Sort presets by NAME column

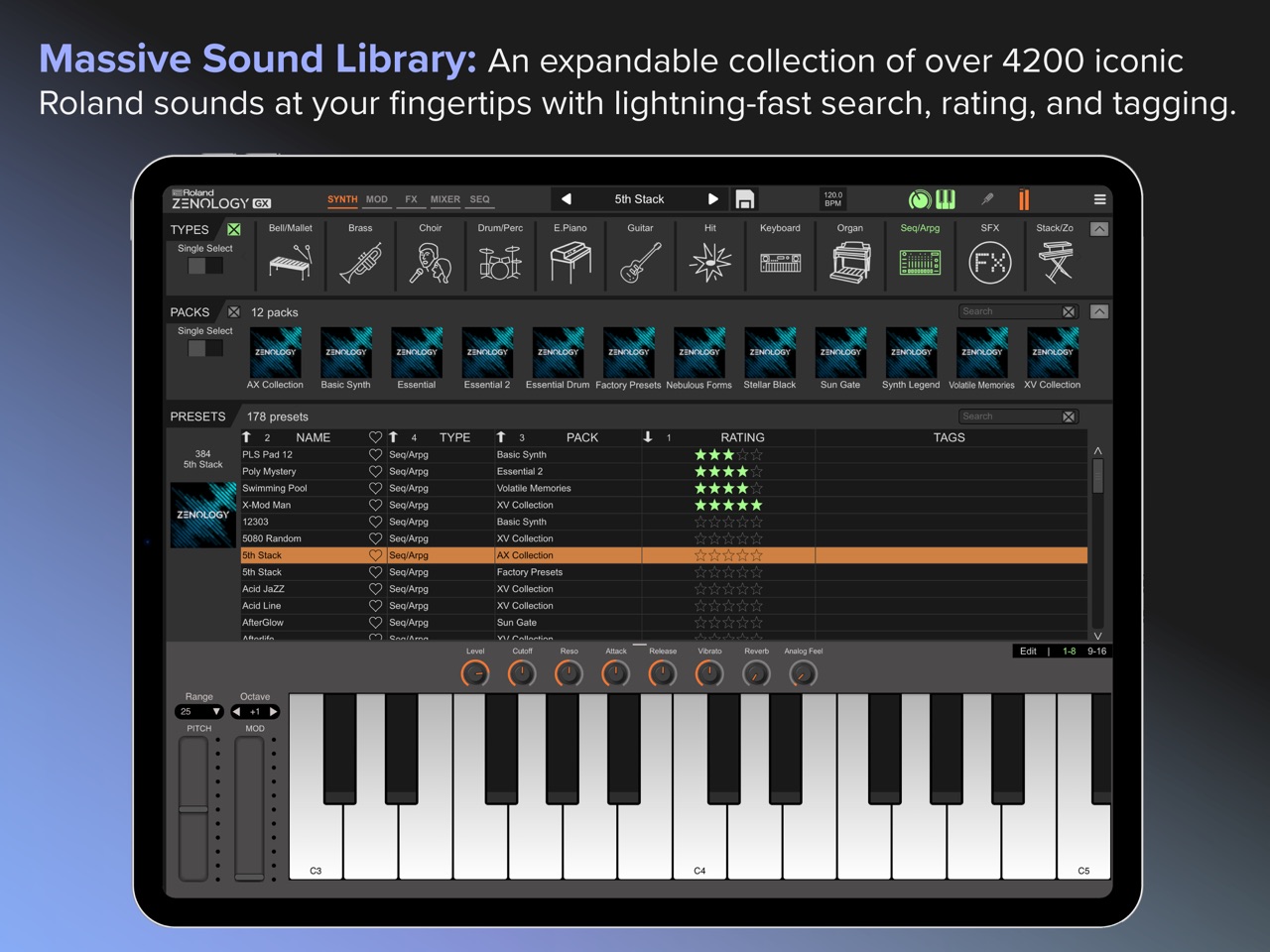[313, 437]
